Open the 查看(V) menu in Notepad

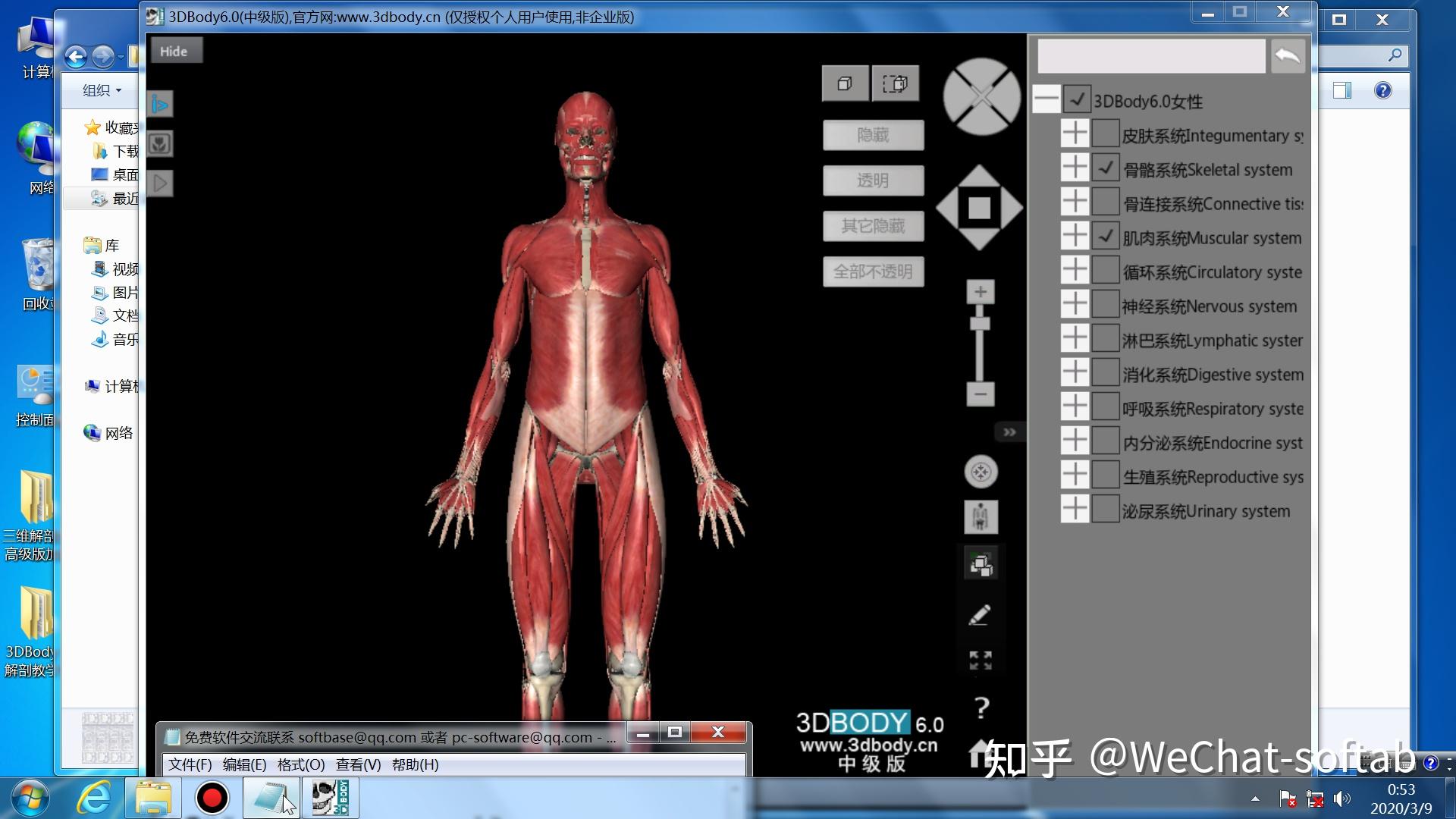(358, 764)
